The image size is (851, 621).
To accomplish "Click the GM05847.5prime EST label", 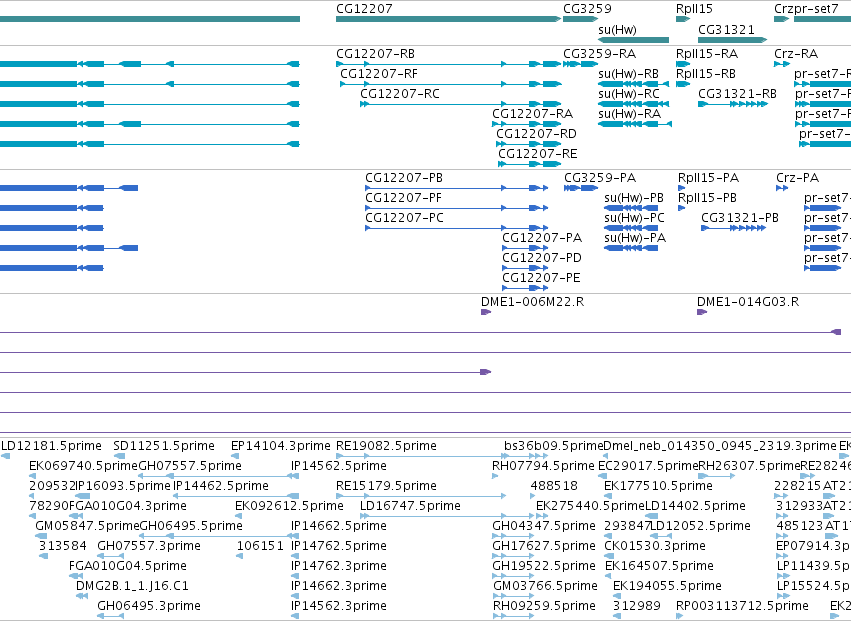I will (x=87, y=526).
